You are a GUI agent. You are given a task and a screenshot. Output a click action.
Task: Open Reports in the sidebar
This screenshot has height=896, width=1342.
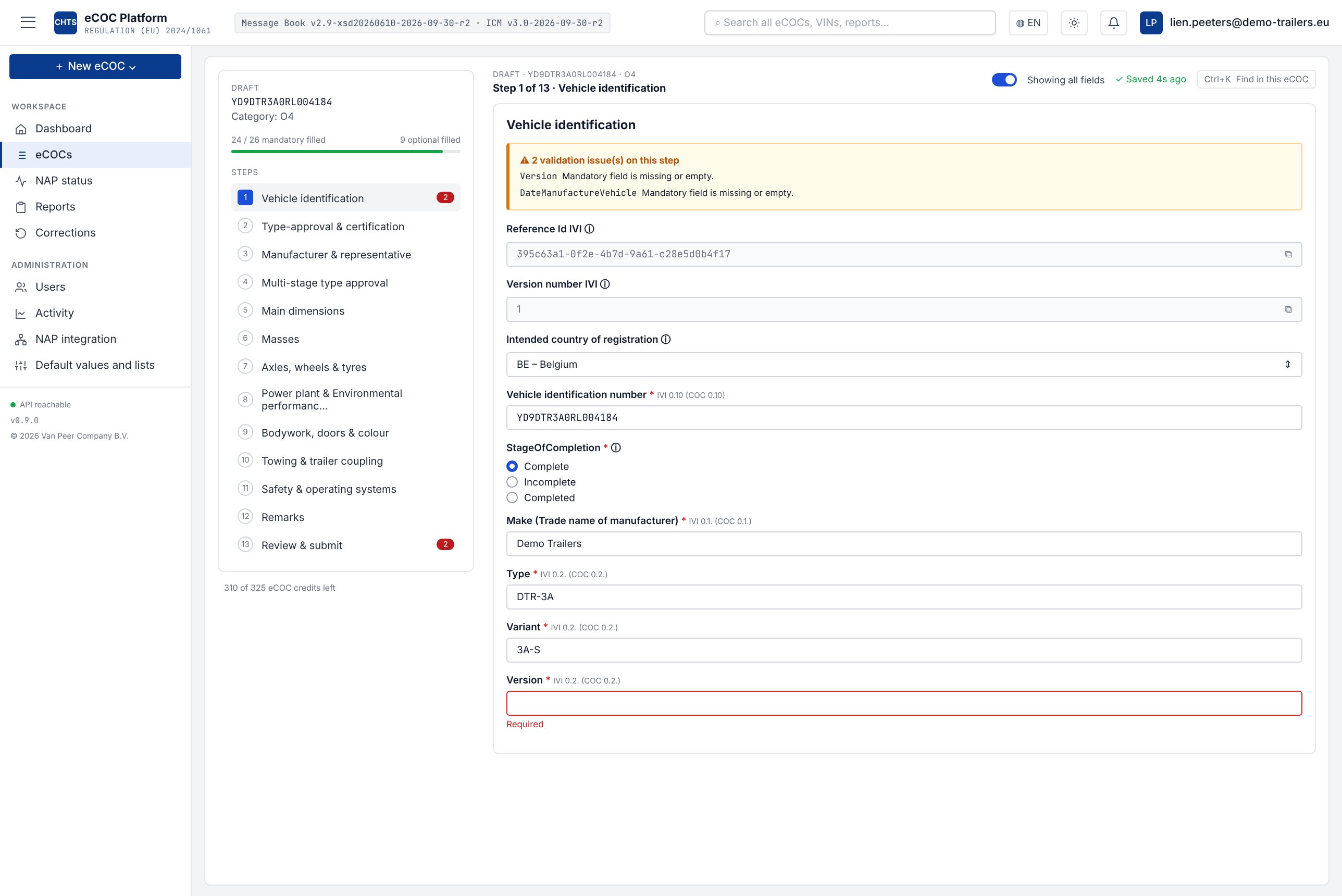[95, 207]
